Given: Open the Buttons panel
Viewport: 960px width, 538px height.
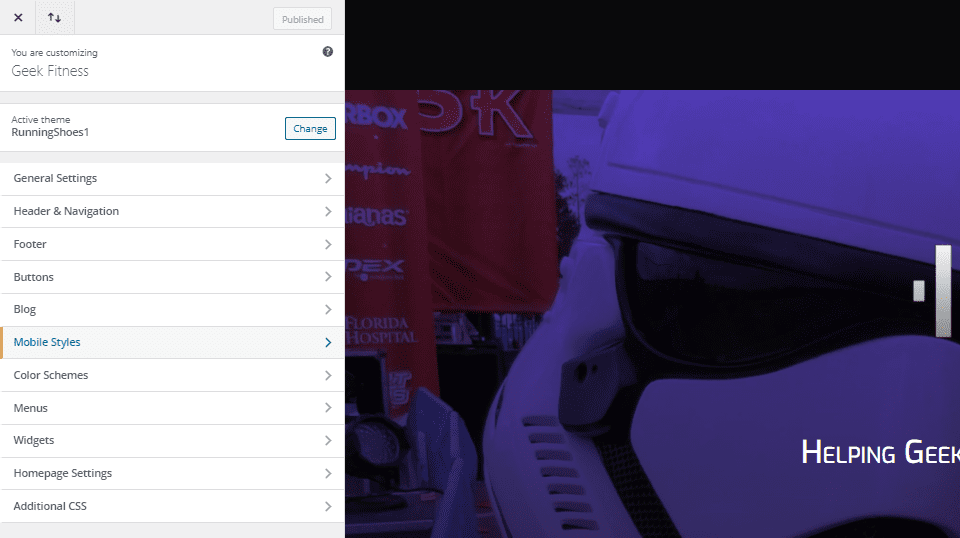Looking at the screenshot, I should tap(172, 277).
